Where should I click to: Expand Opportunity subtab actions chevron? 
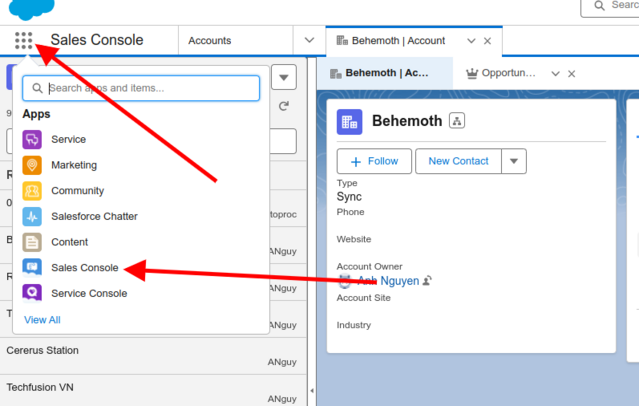pos(555,74)
